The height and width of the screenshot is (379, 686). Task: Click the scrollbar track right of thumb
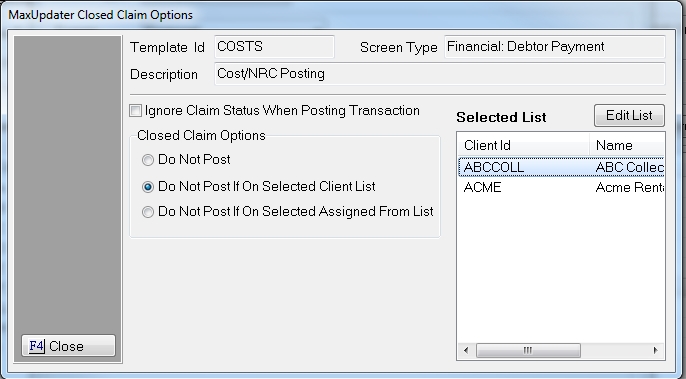[614, 350]
